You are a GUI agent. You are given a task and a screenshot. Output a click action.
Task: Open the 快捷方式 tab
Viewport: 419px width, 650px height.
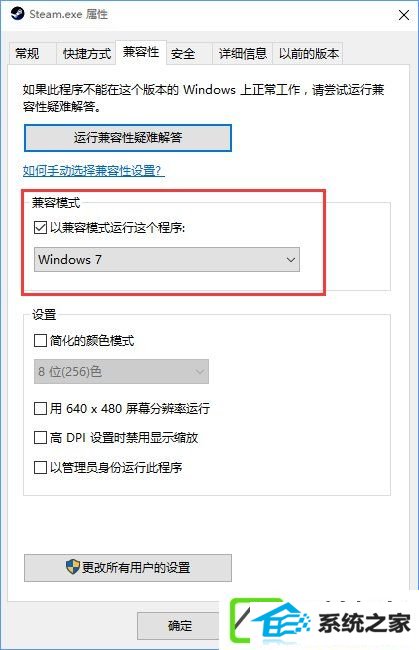(86, 53)
